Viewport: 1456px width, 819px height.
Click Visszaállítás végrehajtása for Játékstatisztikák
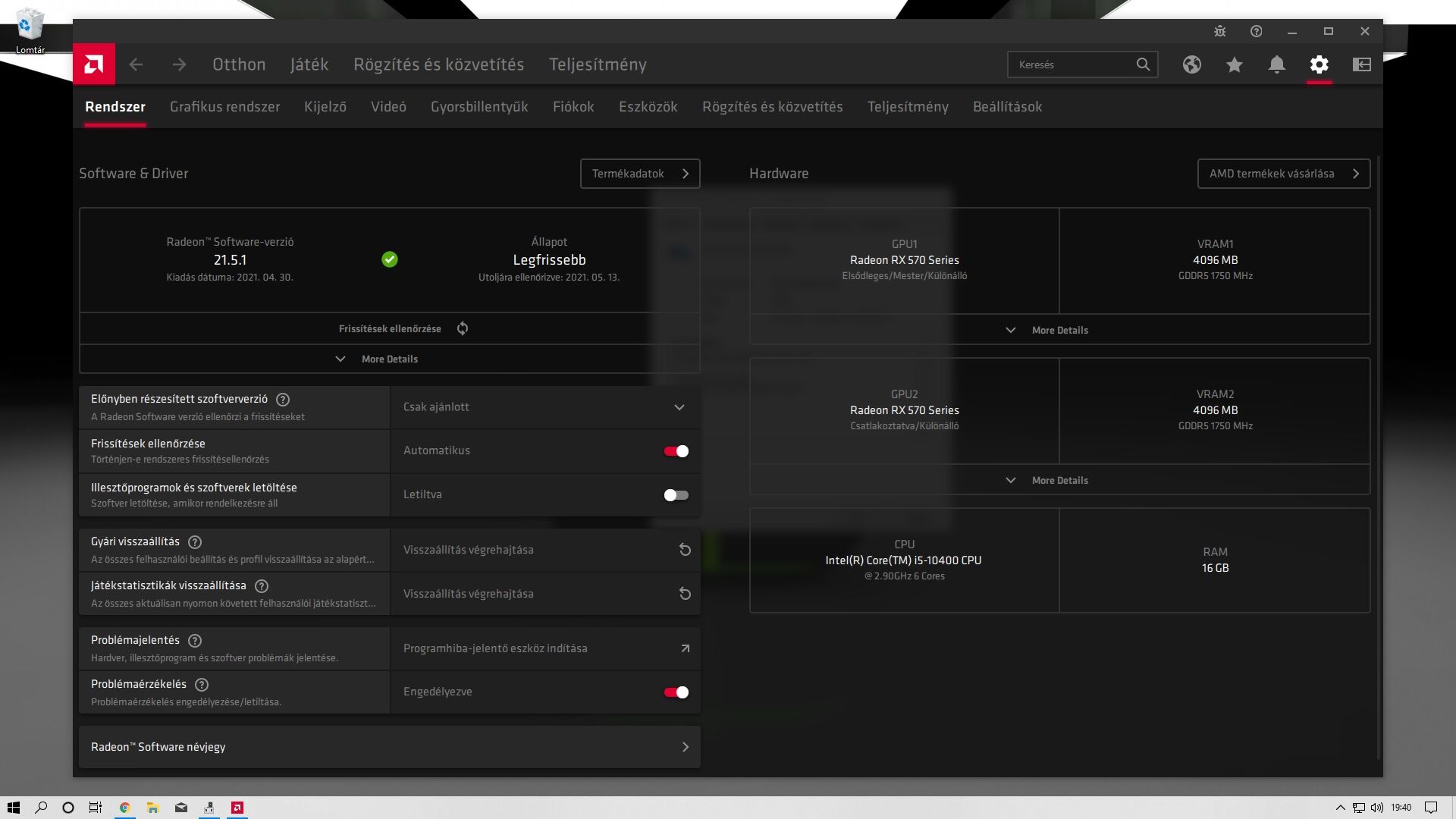coord(545,594)
